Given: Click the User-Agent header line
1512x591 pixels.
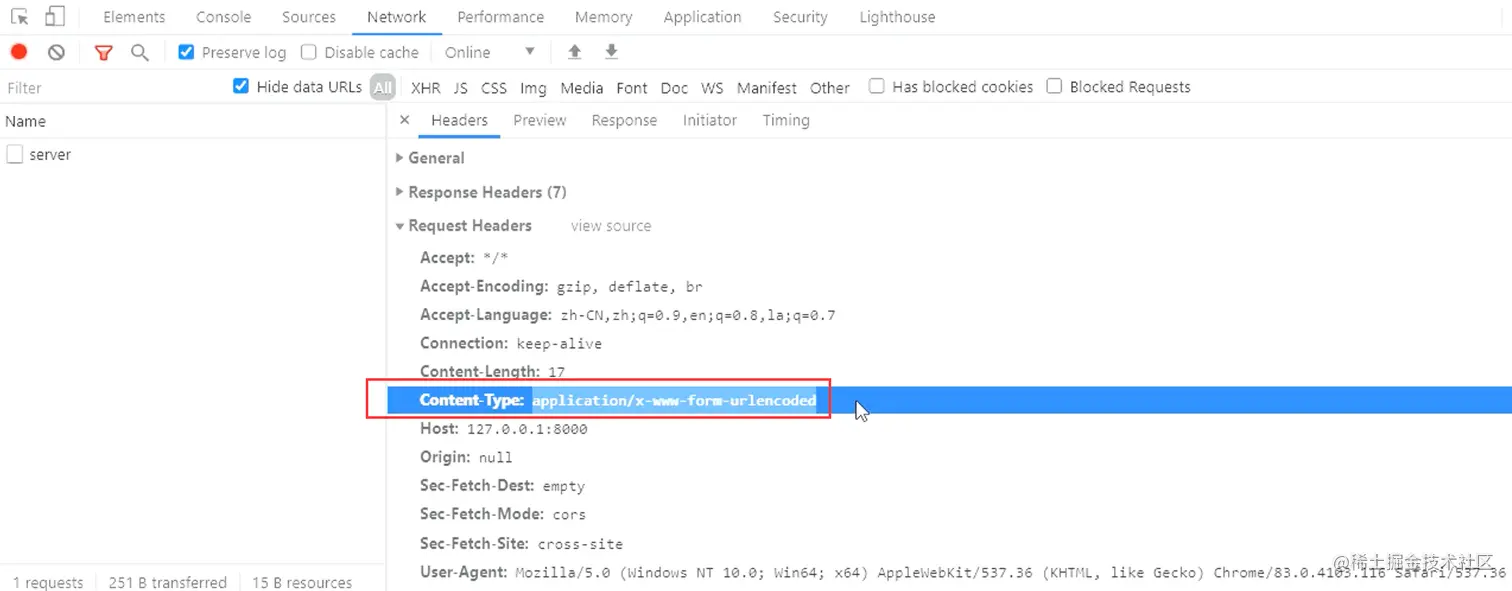Looking at the screenshot, I should coord(963,572).
